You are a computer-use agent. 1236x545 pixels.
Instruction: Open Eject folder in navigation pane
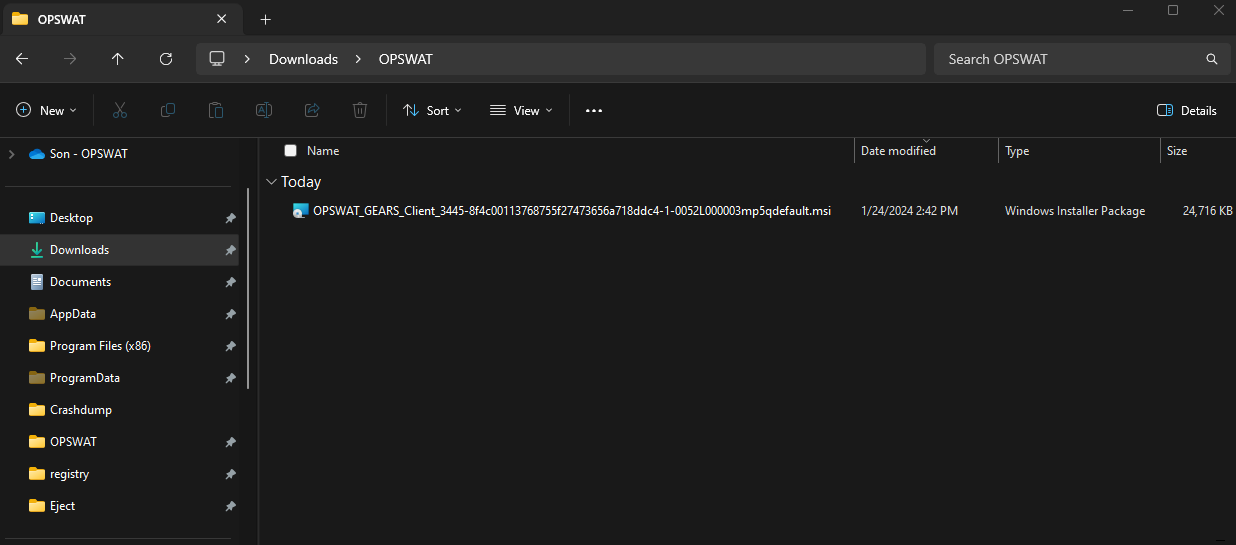tap(62, 506)
